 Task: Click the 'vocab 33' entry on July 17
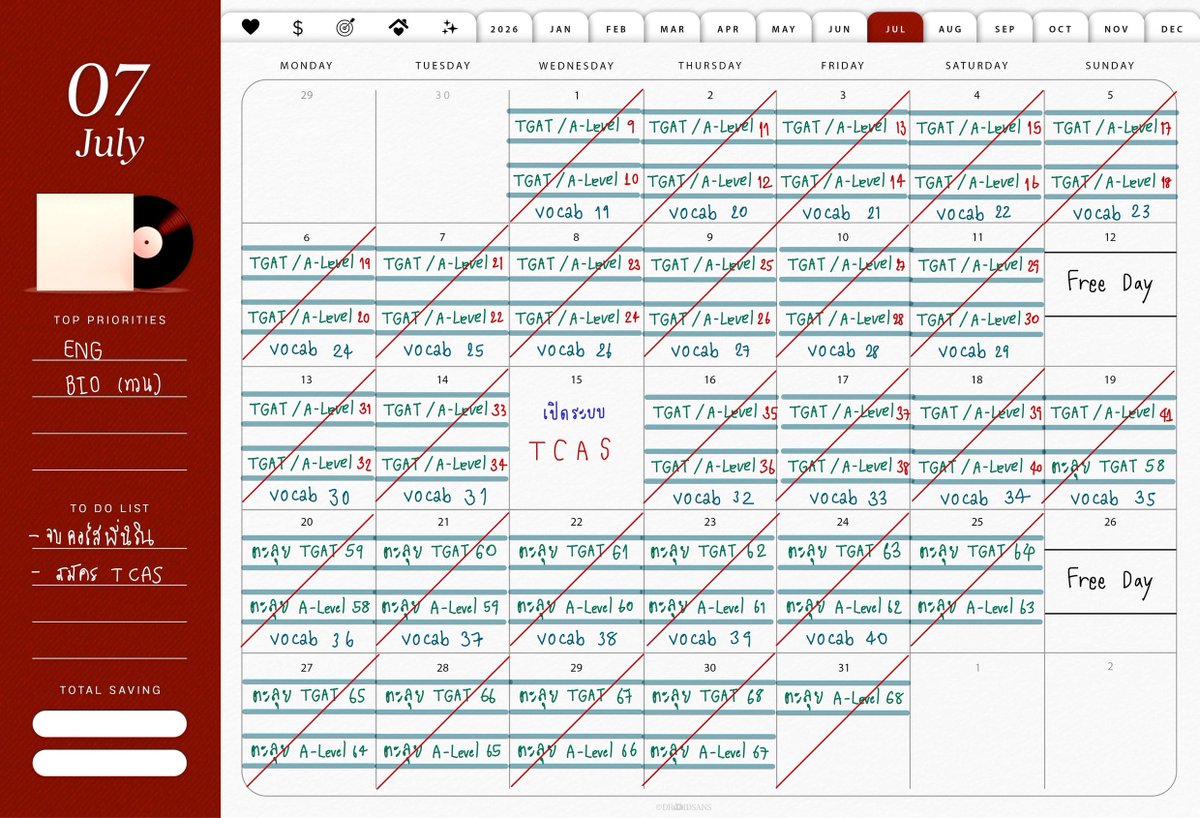coord(848,498)
